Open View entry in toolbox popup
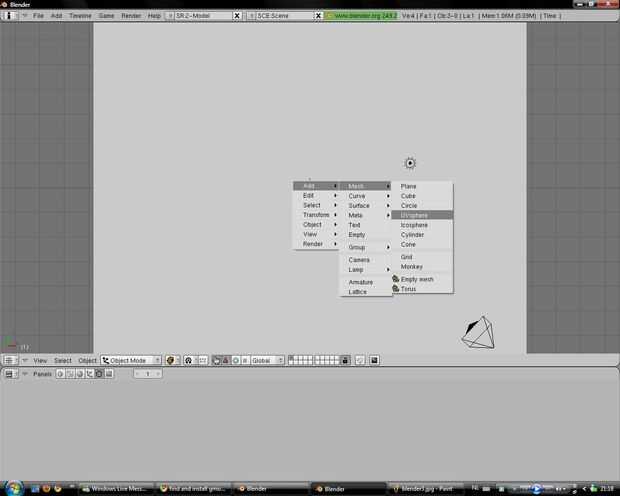This screenshot has width=620, height=496. (316, 234)
